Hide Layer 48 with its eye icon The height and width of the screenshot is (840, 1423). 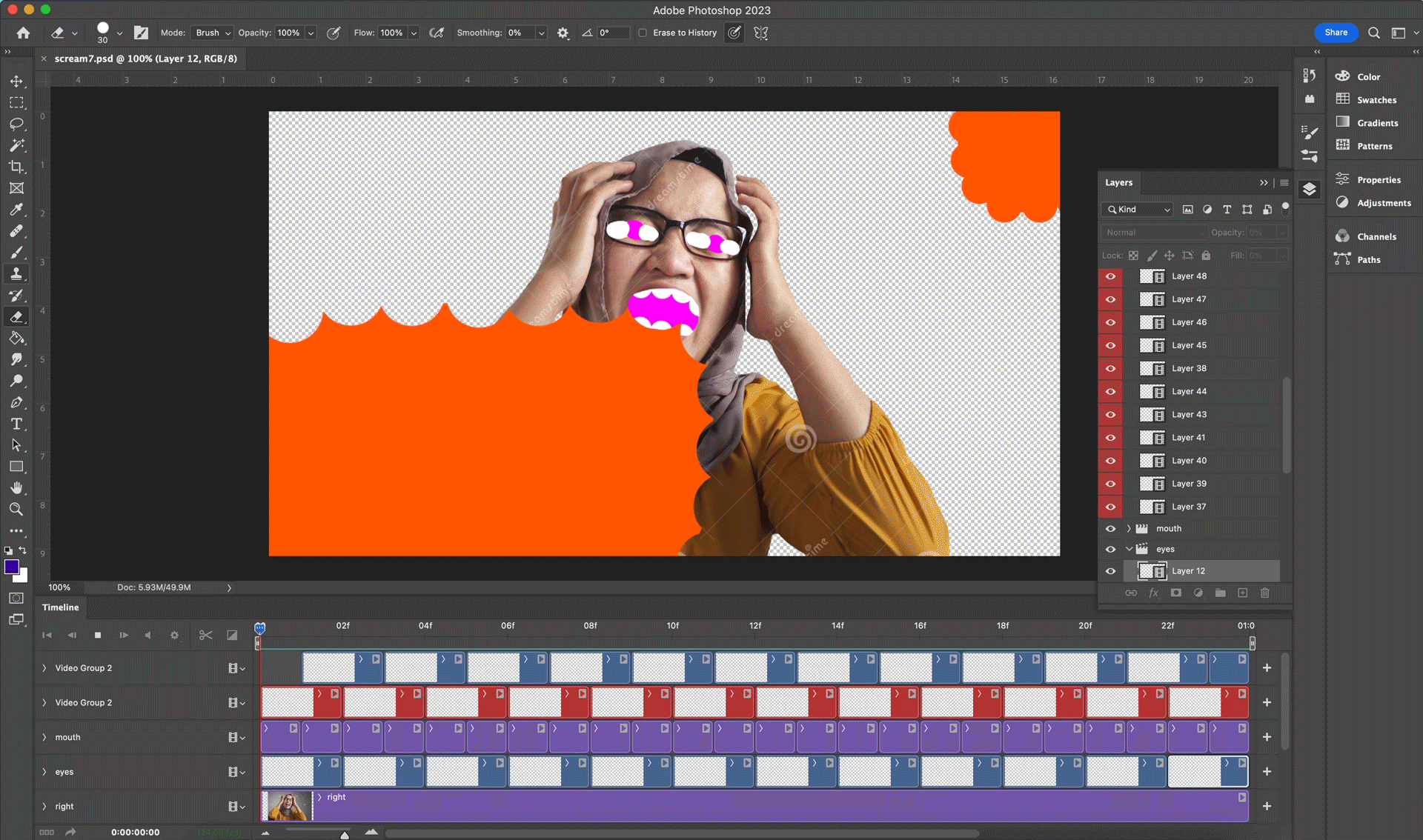[1110, 276]
